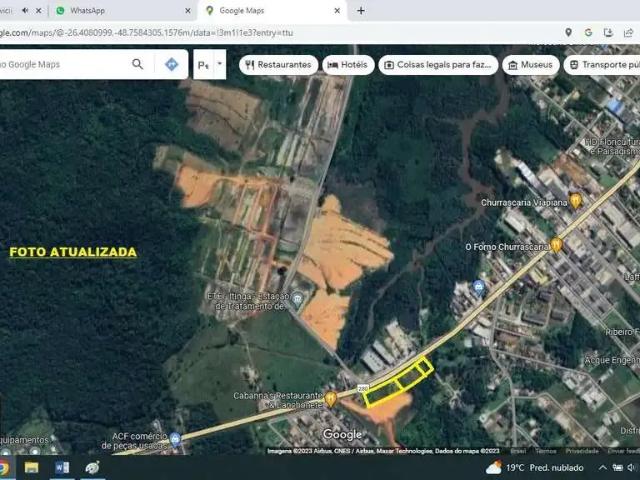The width and height of the screenshot is (640, 480).
Task: Close the WhatsApp tab
Action: (188, 11)
